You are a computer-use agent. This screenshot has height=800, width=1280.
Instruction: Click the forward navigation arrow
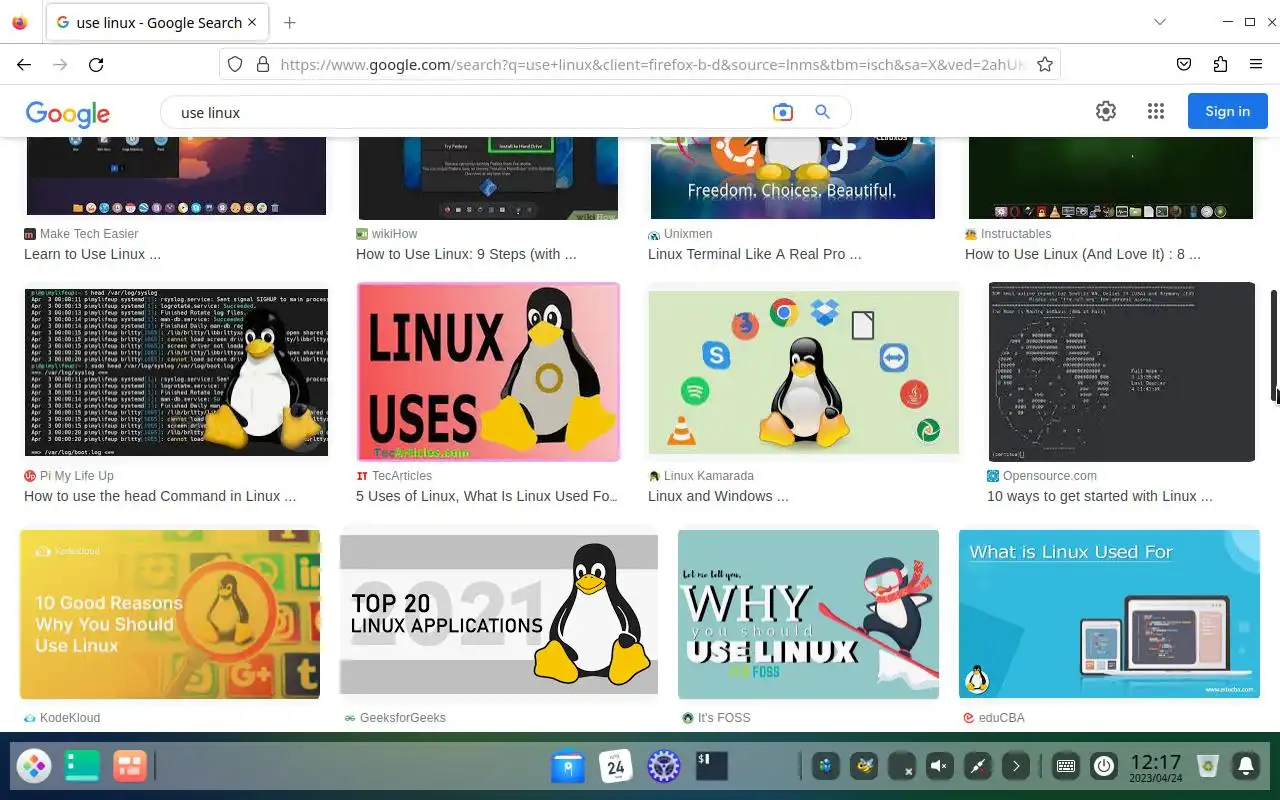[x=60, y=64]
